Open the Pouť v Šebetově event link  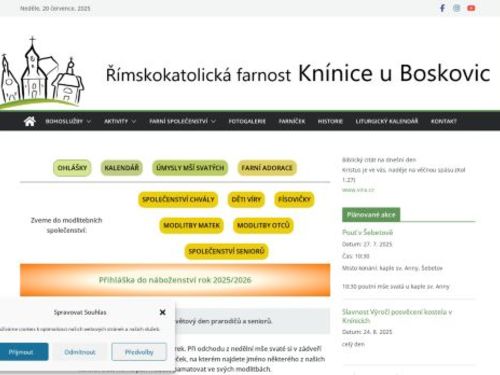pyautogui.click(x=367, y=232)
